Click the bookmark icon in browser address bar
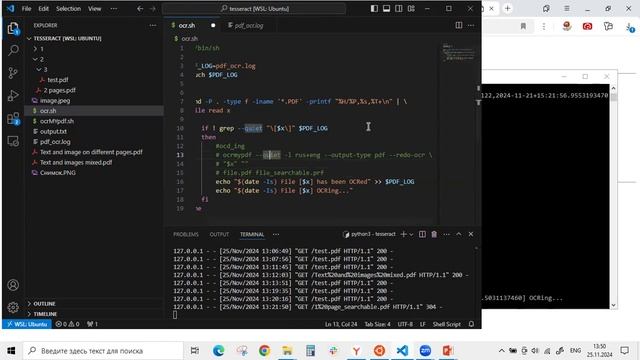This screenshot has height=360, width=640. pyautogui.click(x=523, y=27)
